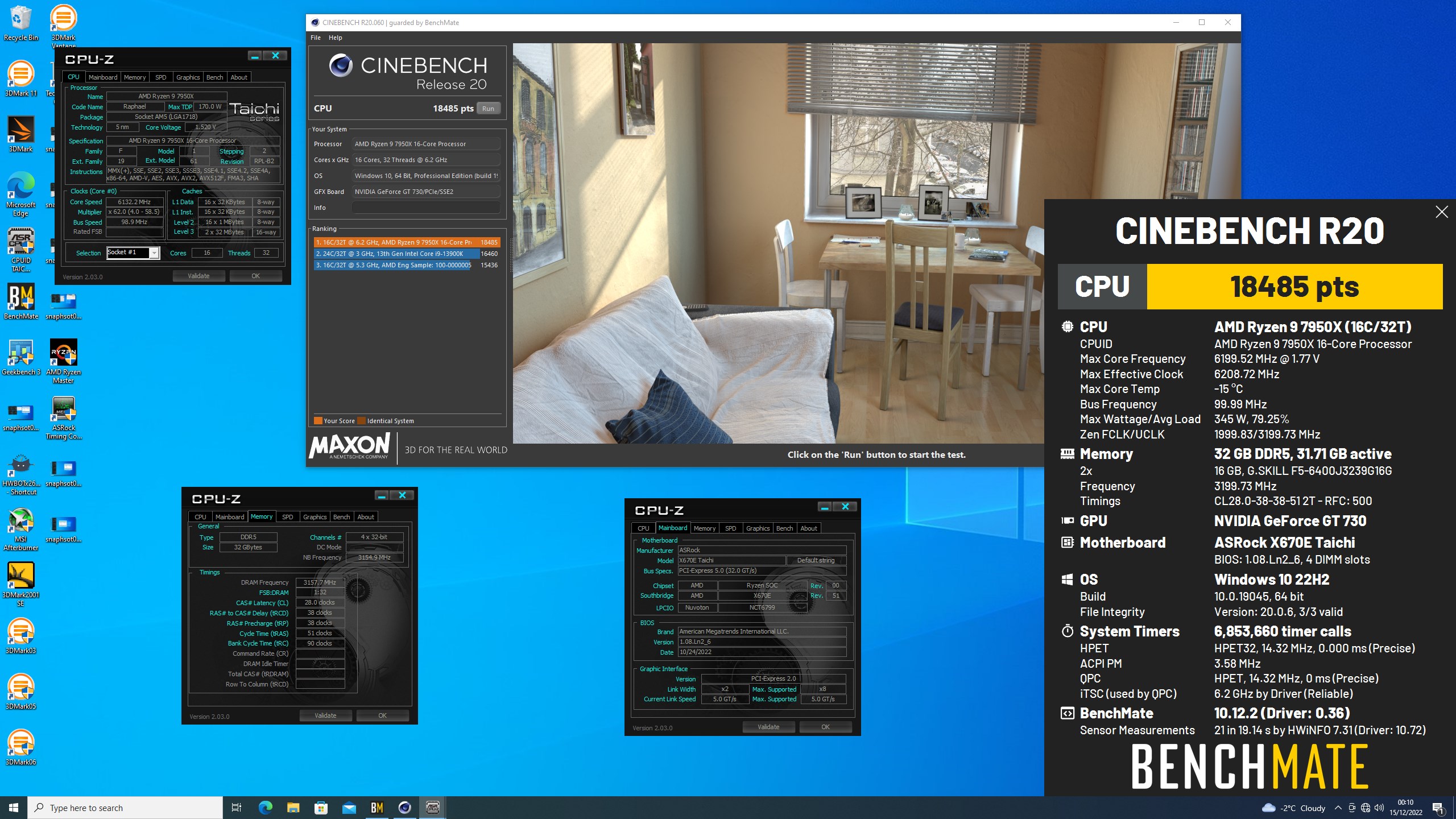Screen dimensions: 1456x819
Task: Show hidden system tray icons chevron
Action: (1338, 808)
